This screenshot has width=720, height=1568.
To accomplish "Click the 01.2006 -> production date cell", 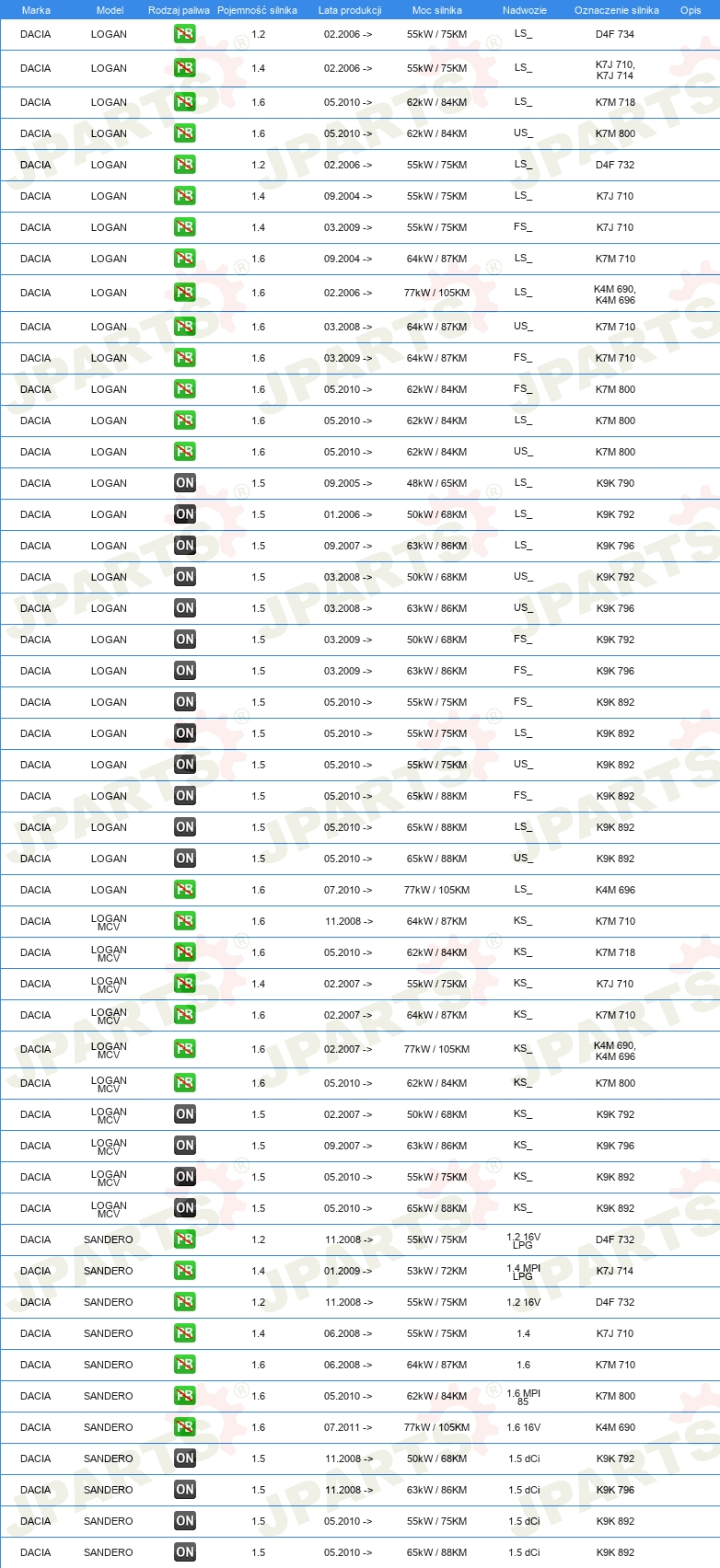I will point(348,514).
